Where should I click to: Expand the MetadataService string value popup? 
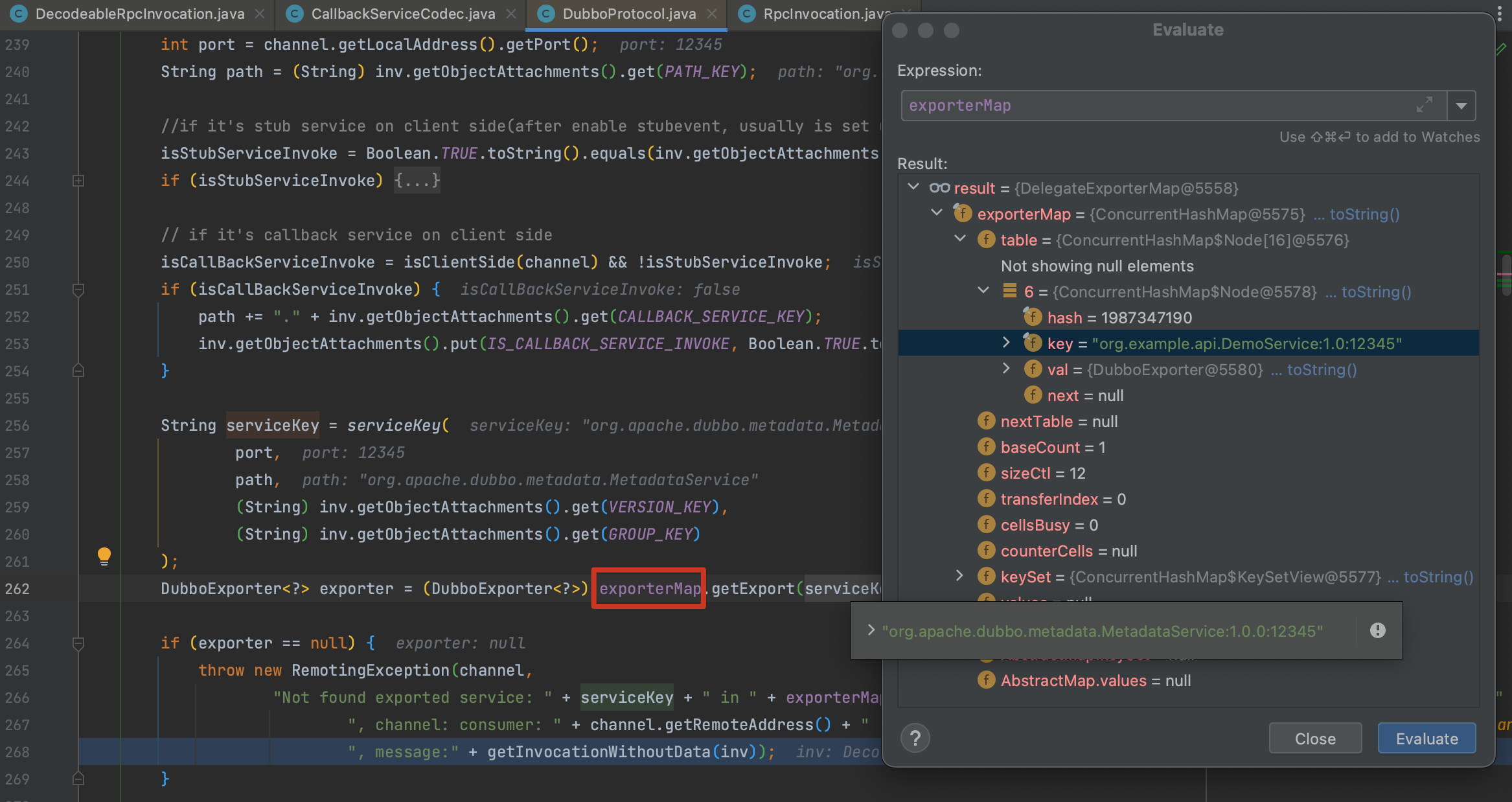[x=871, y=630]
